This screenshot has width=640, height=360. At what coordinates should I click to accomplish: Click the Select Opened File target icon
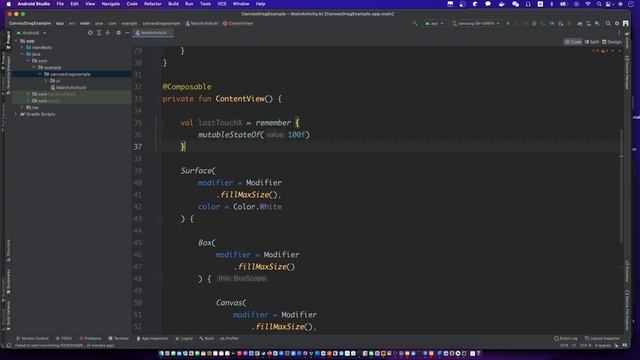(90, 33)
